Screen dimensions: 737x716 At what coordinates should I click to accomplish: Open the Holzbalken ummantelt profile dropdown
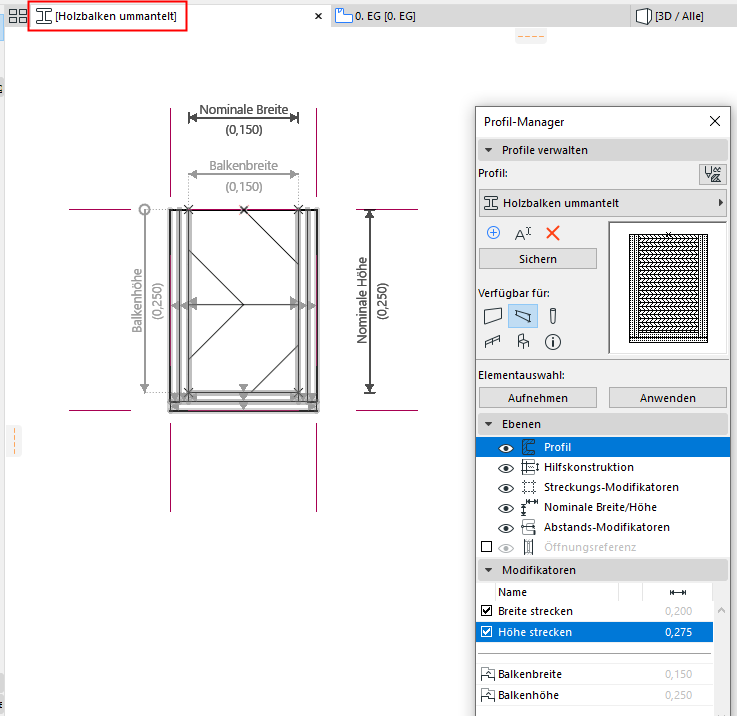coord(603,203)
